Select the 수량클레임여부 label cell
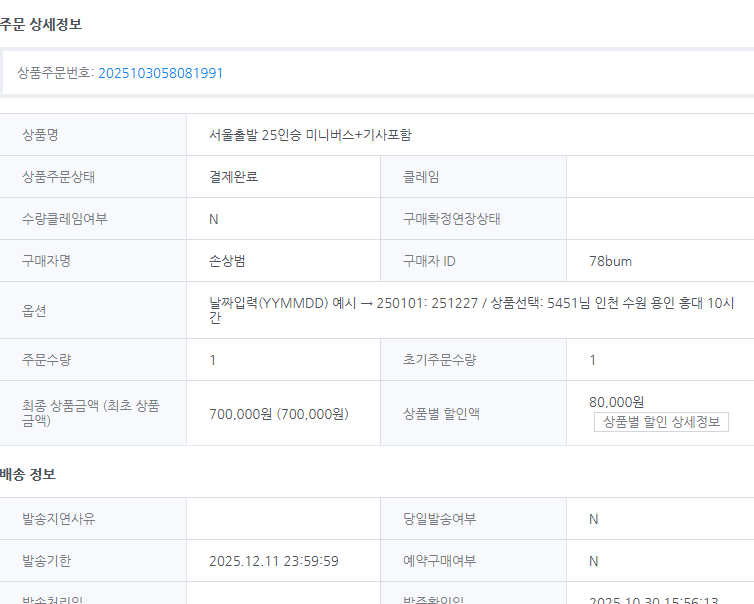The width and height of the screenshot is (754, 604). [64, 219]
